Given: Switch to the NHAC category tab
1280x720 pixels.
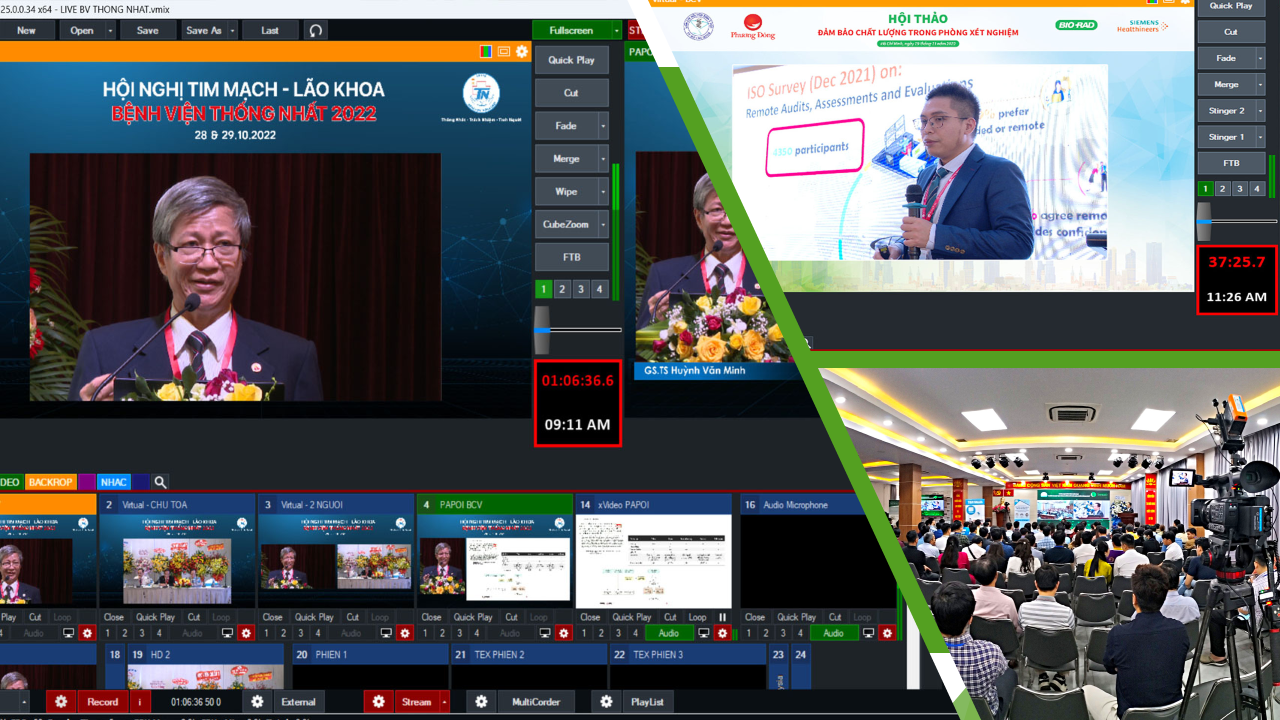Looking at the screenshot, I should (x=114, y=482).
